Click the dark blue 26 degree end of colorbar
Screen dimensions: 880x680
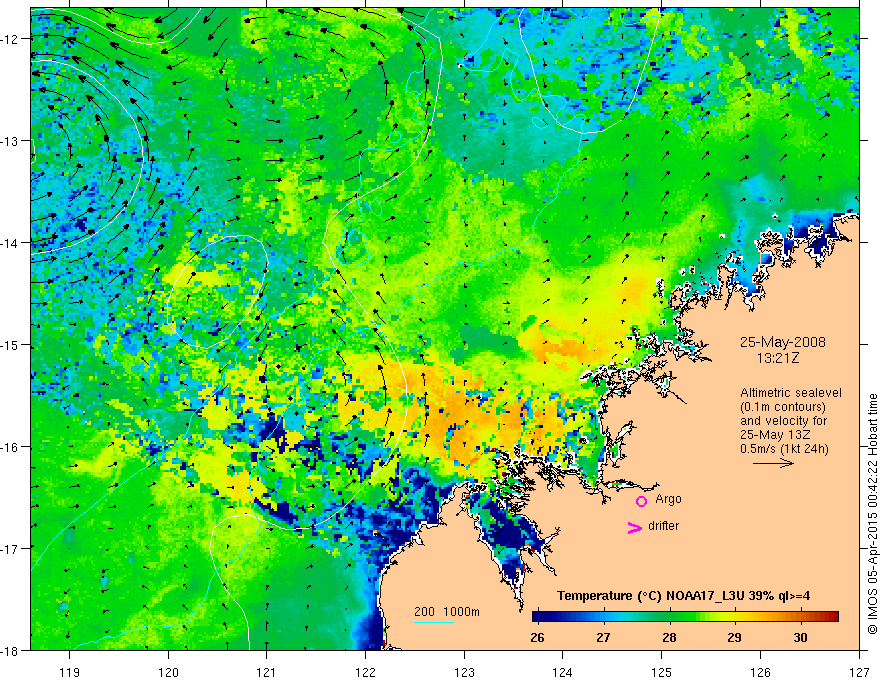pos(537,617)
